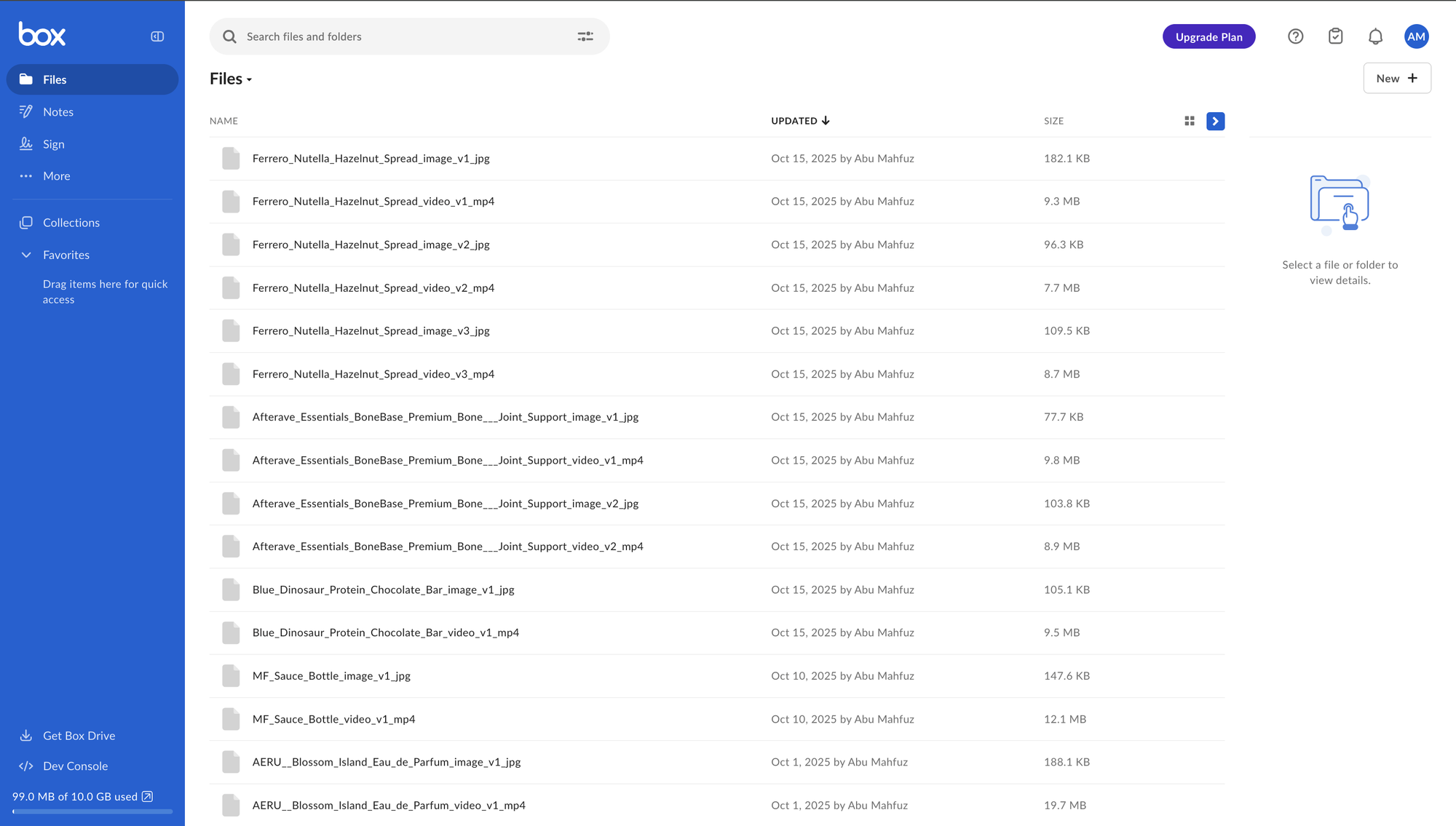The image size is (1456, 826).
Task: Switch to grid view
Action: pyautogui.click(x=1190, y=121)
